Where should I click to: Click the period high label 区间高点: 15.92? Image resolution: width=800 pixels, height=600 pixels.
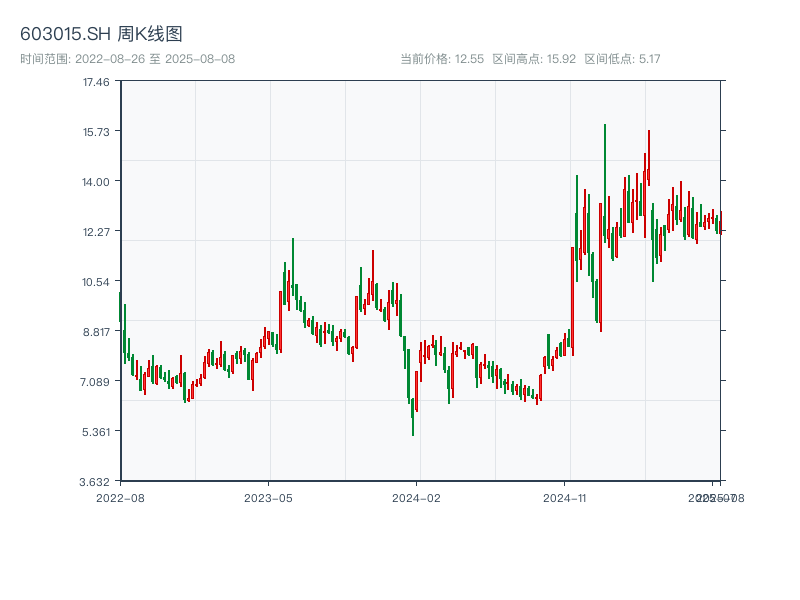[534, 59]
